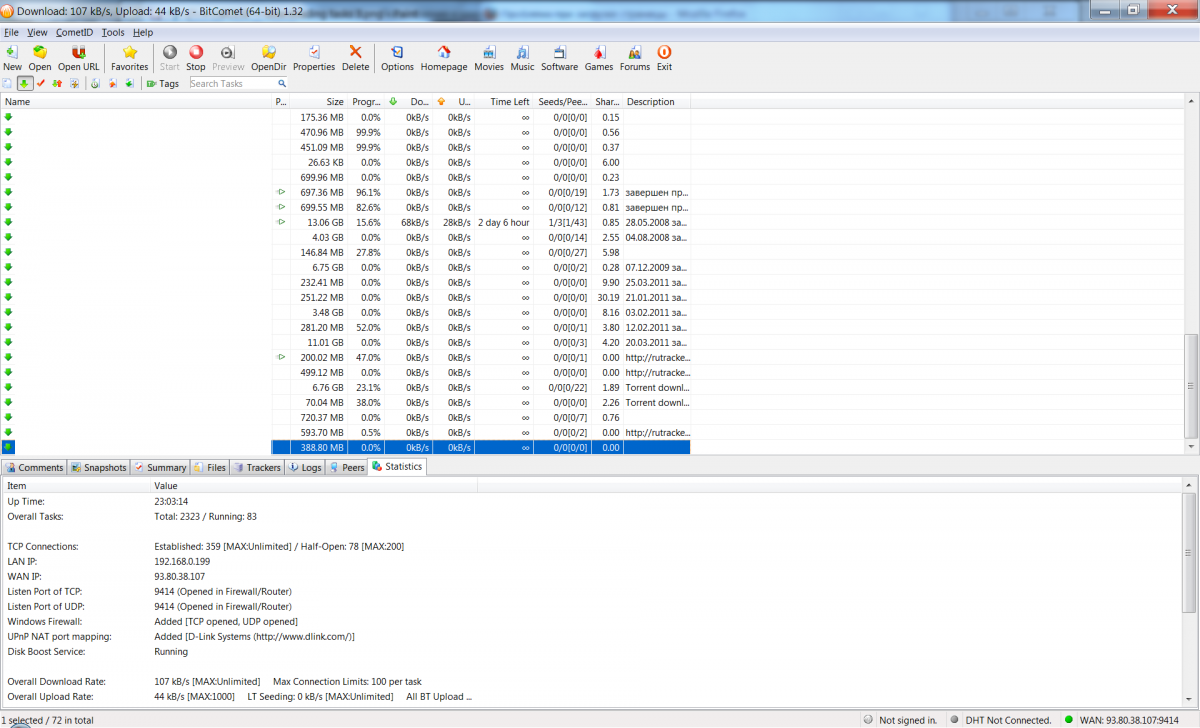
Task: Open task Properties from the toolbar
Action: tap(314, 52)
